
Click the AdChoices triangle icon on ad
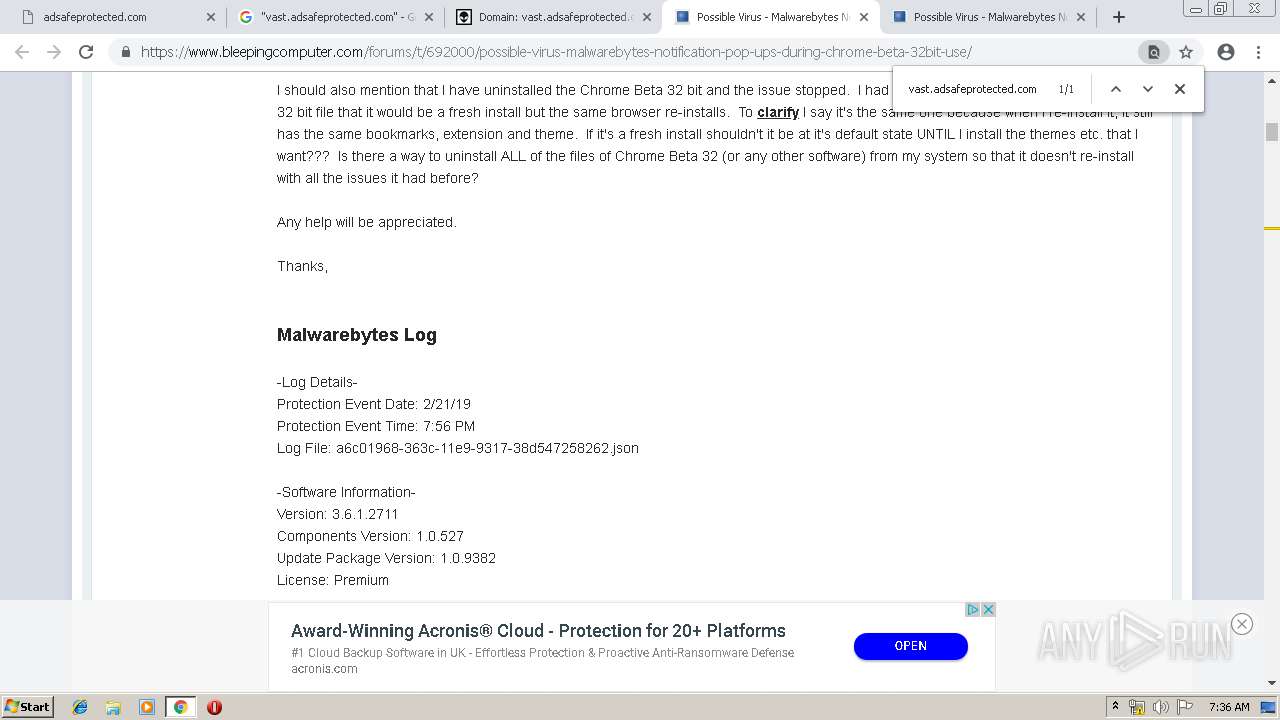972,610
